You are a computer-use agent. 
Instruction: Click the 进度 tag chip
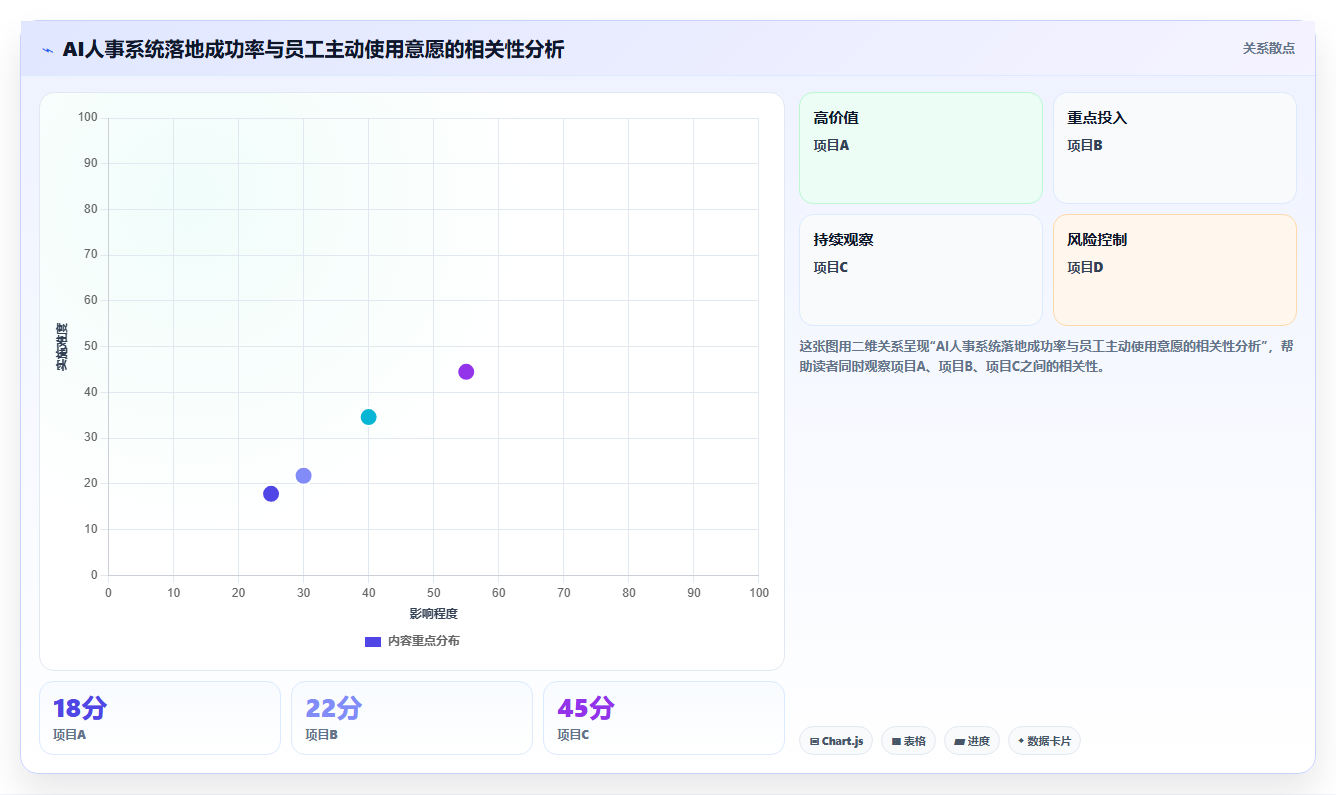tap(971, 741)
